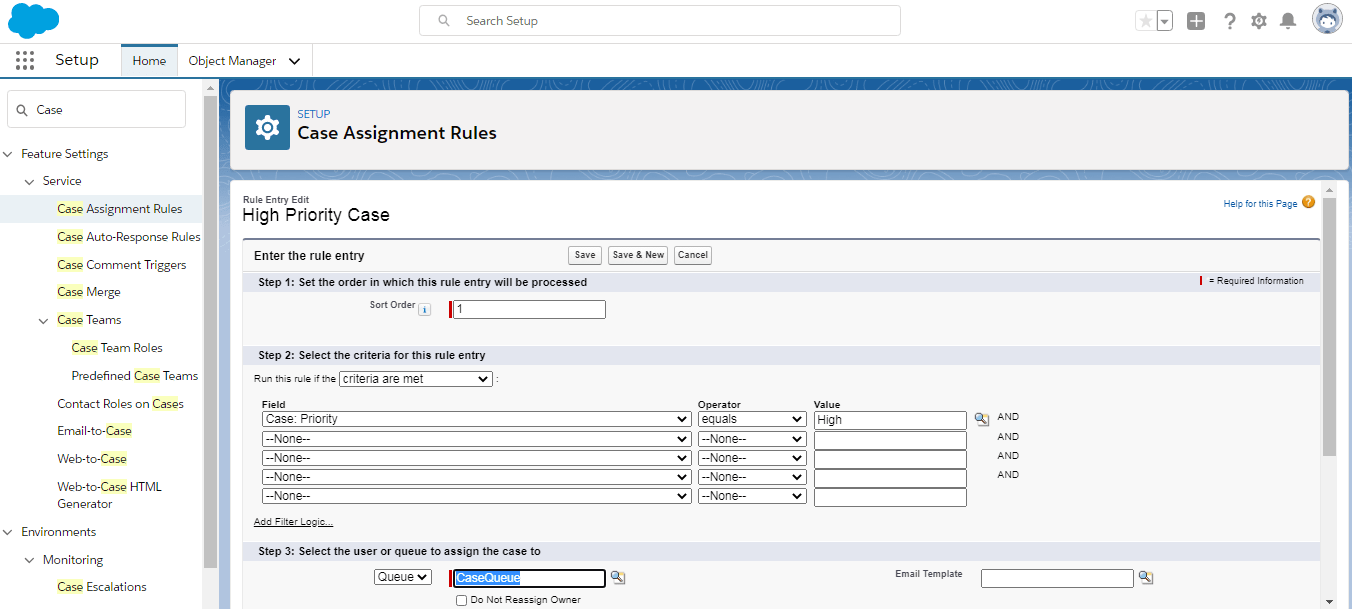Toggle the Do Not Reassign Owner checkbox
The width and height of the screenshot is (1352, 609).
[461, 600]
